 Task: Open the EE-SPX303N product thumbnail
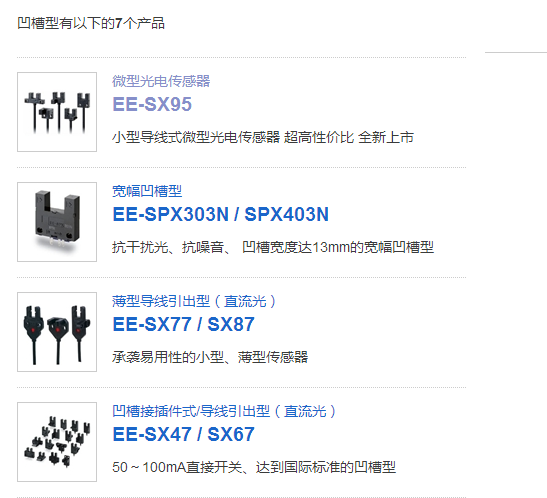pyautogui.click(x=57, y=222)
